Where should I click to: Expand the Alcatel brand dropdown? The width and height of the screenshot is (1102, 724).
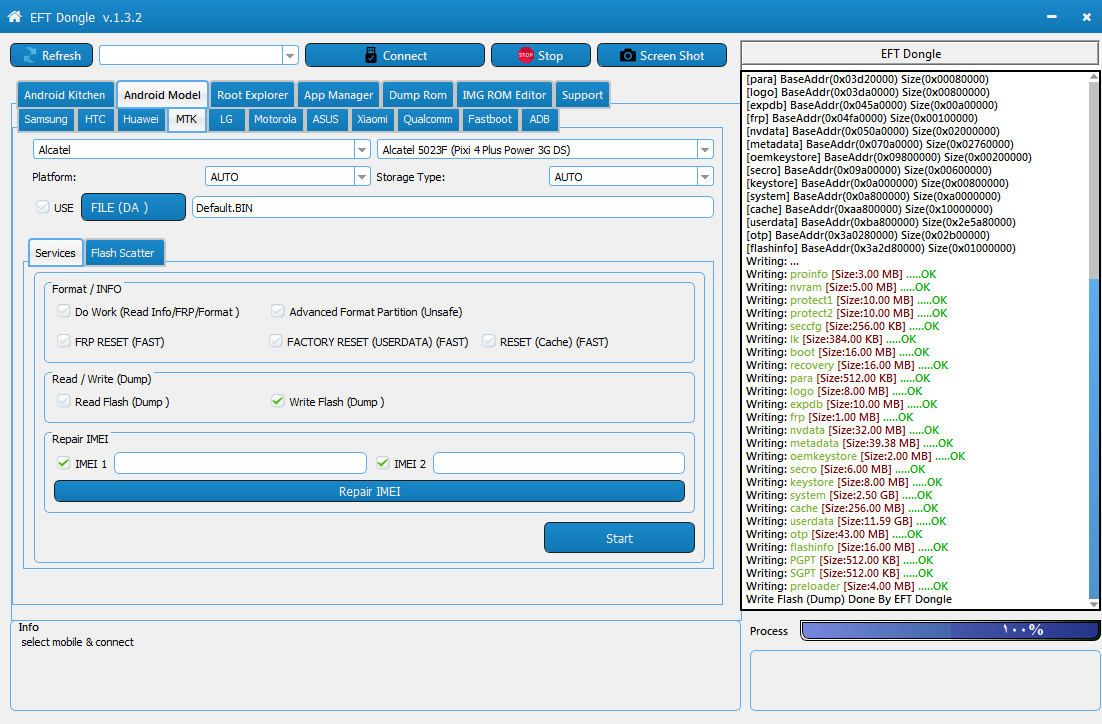[x=362, y=150]
